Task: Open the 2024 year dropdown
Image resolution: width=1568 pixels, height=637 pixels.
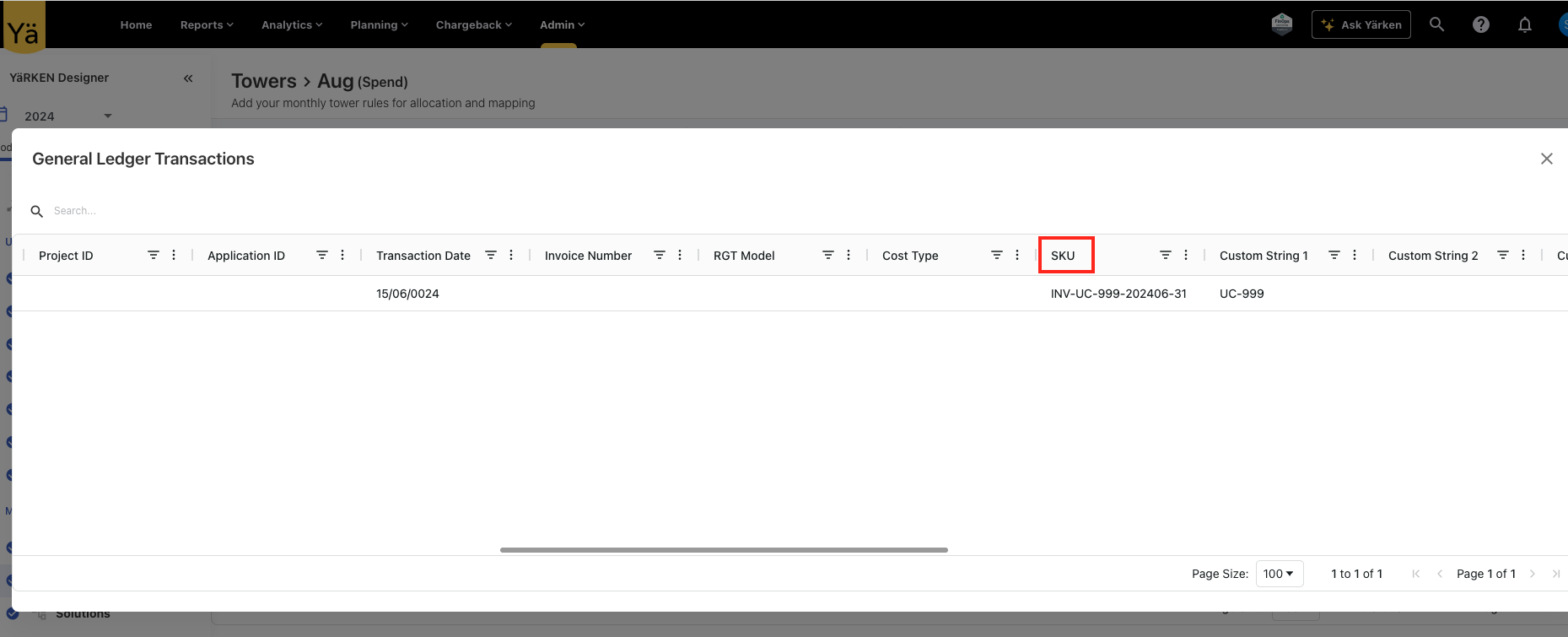Action: click(67, 116)
